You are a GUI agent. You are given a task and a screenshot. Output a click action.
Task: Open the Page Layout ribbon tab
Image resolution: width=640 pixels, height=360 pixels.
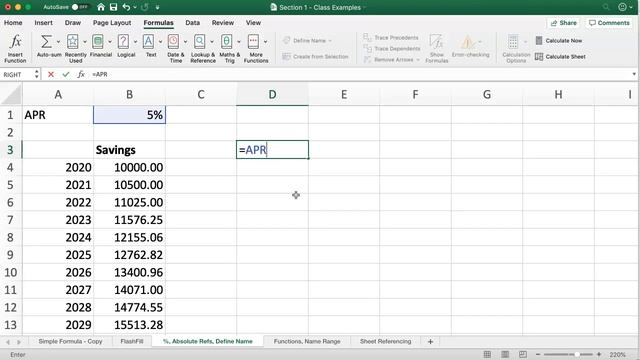click(112, 23)
